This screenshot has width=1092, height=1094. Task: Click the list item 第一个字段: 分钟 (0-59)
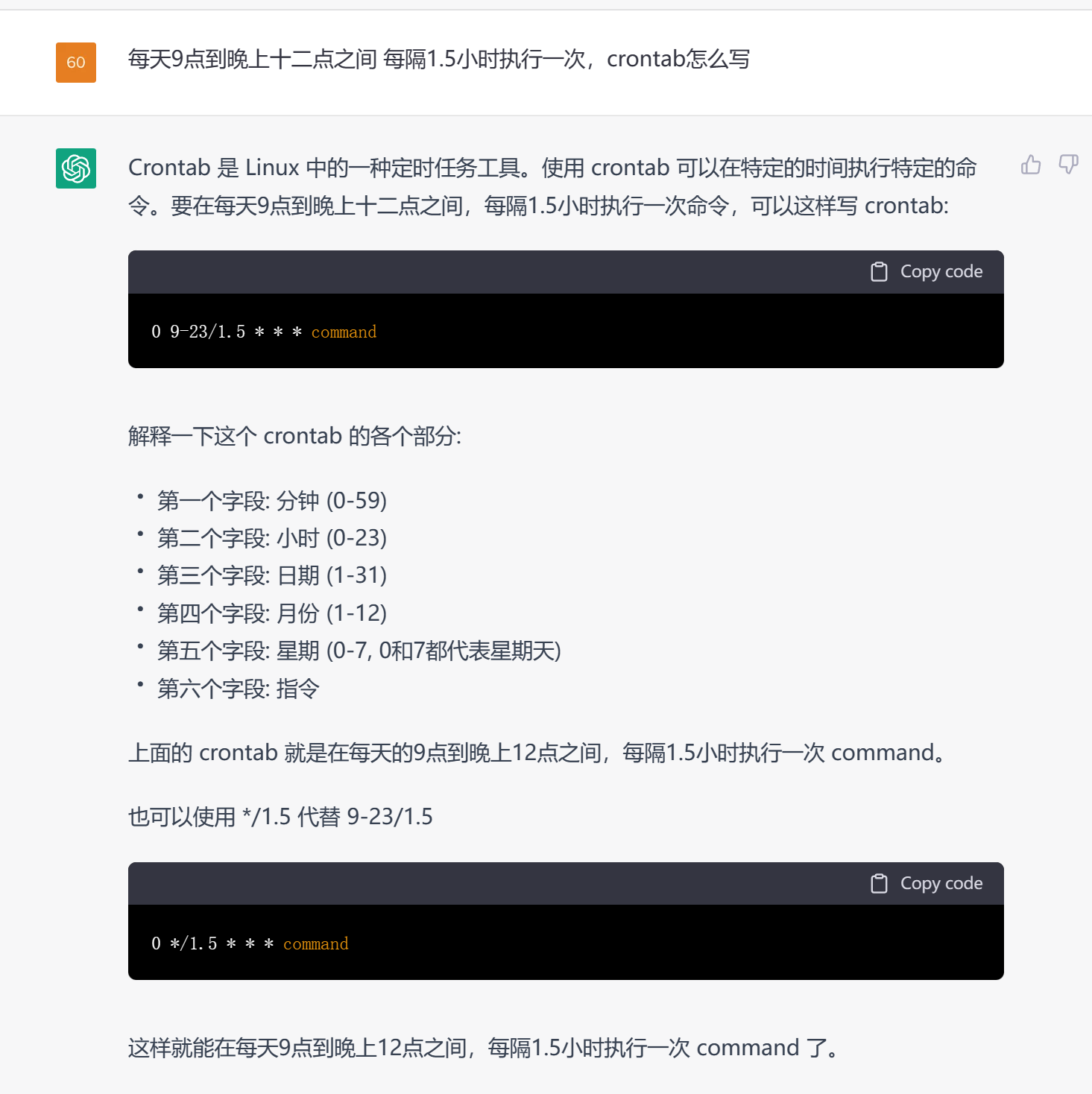point(272,501)
